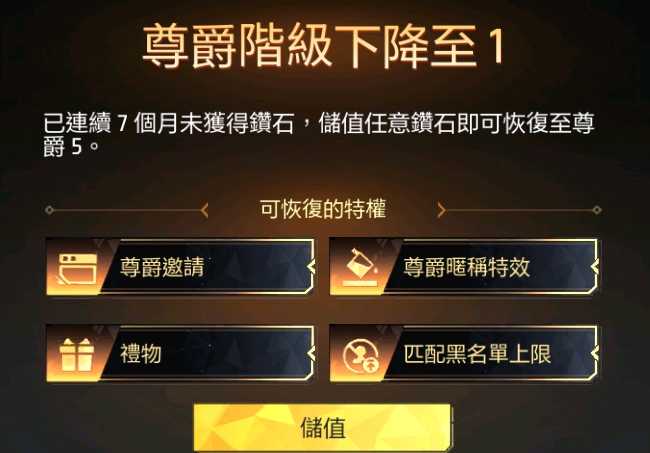Tap the 尊爵邀請 card icon
Screen dimensions: 650x453
click(x=78, y=269)
